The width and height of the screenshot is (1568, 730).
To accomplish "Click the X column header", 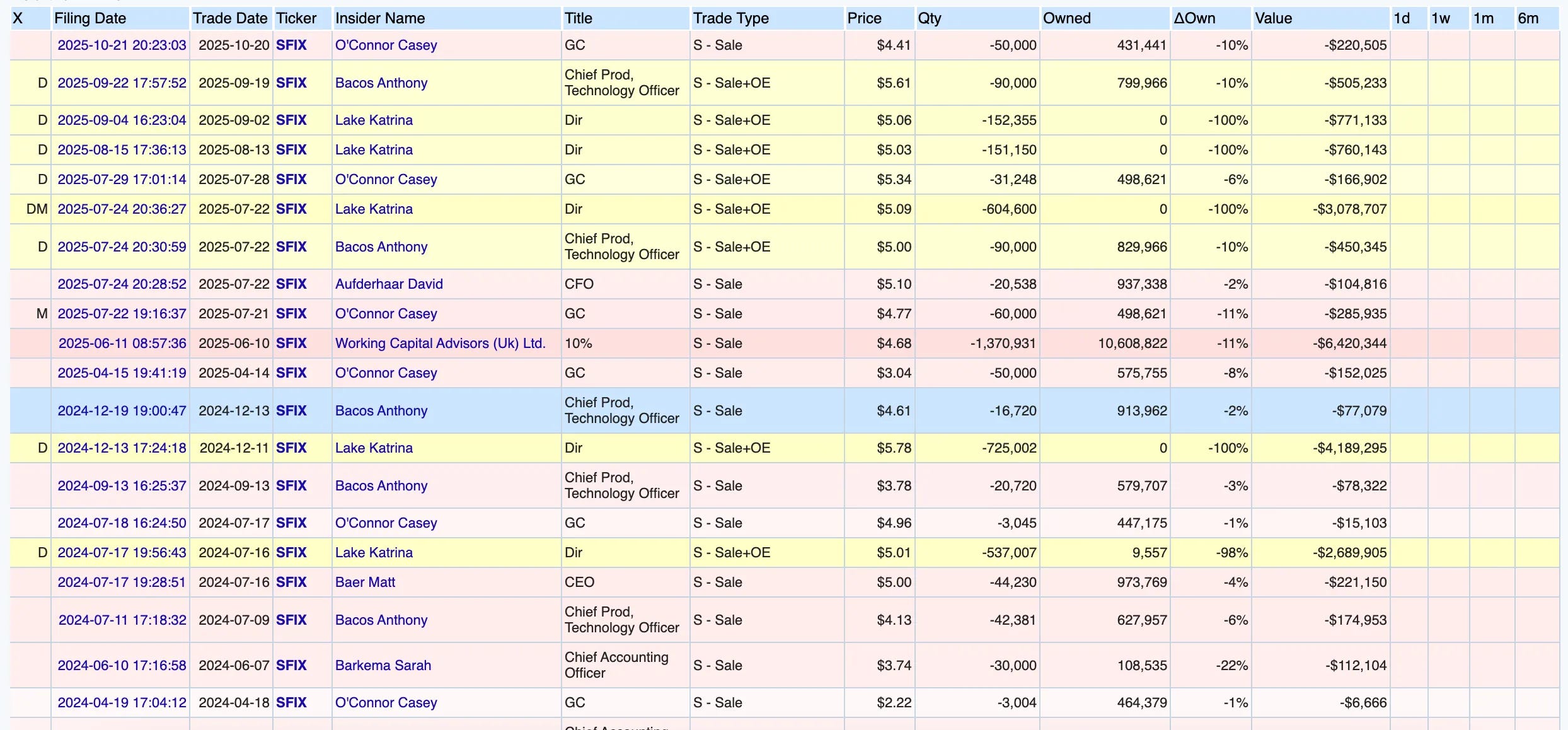I will click(18, 18).
